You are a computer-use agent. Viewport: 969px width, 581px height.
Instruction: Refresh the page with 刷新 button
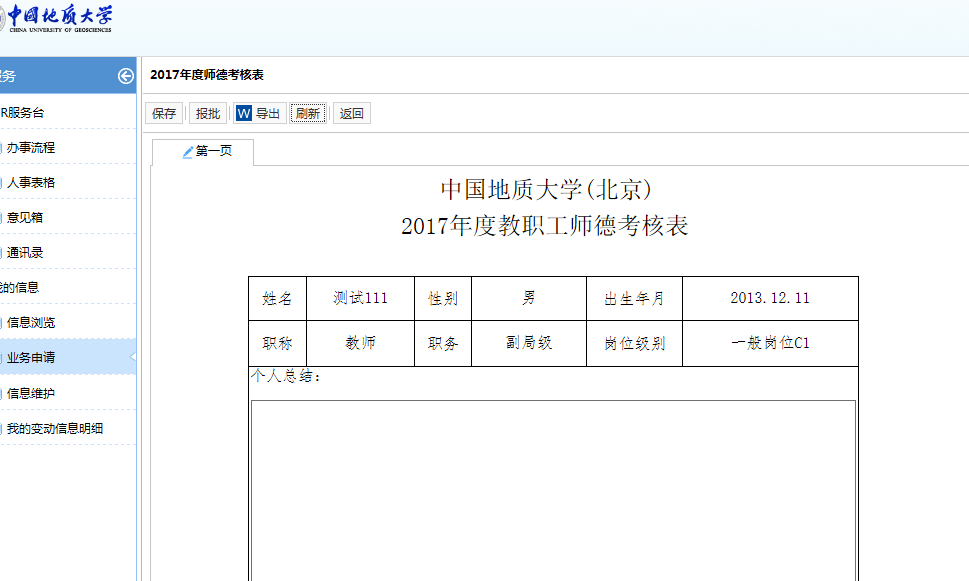[308, 114]
